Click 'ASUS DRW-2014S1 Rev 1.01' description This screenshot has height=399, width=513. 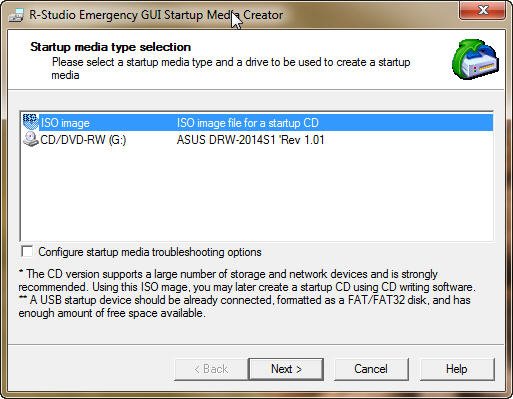point(250,140)
